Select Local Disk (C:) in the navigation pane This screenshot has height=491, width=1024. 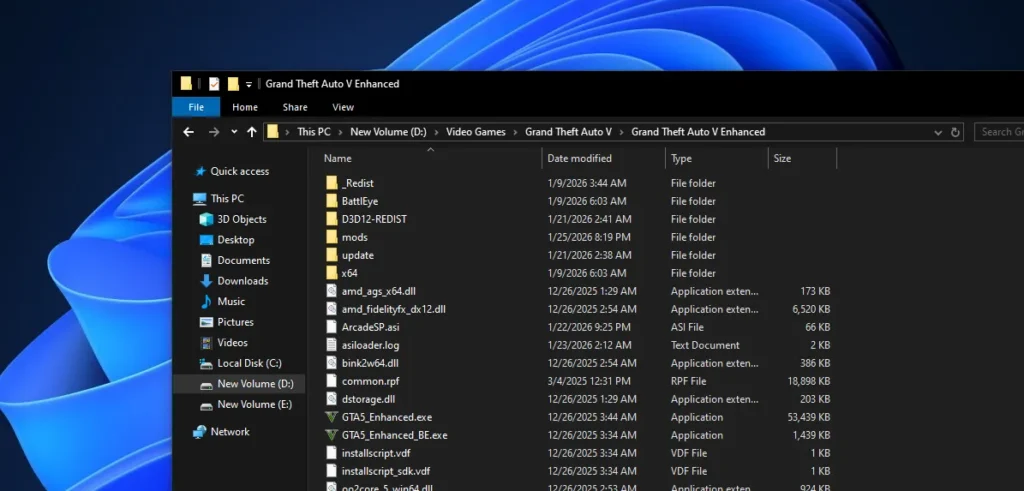[x=249, y=363]
